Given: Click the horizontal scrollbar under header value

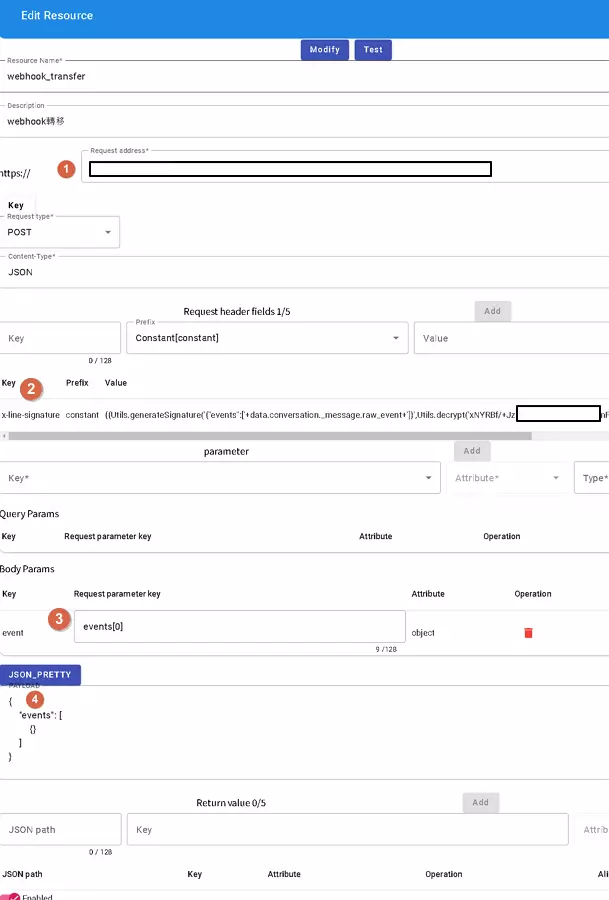Looking at the screenshot, I should [270, 435].
